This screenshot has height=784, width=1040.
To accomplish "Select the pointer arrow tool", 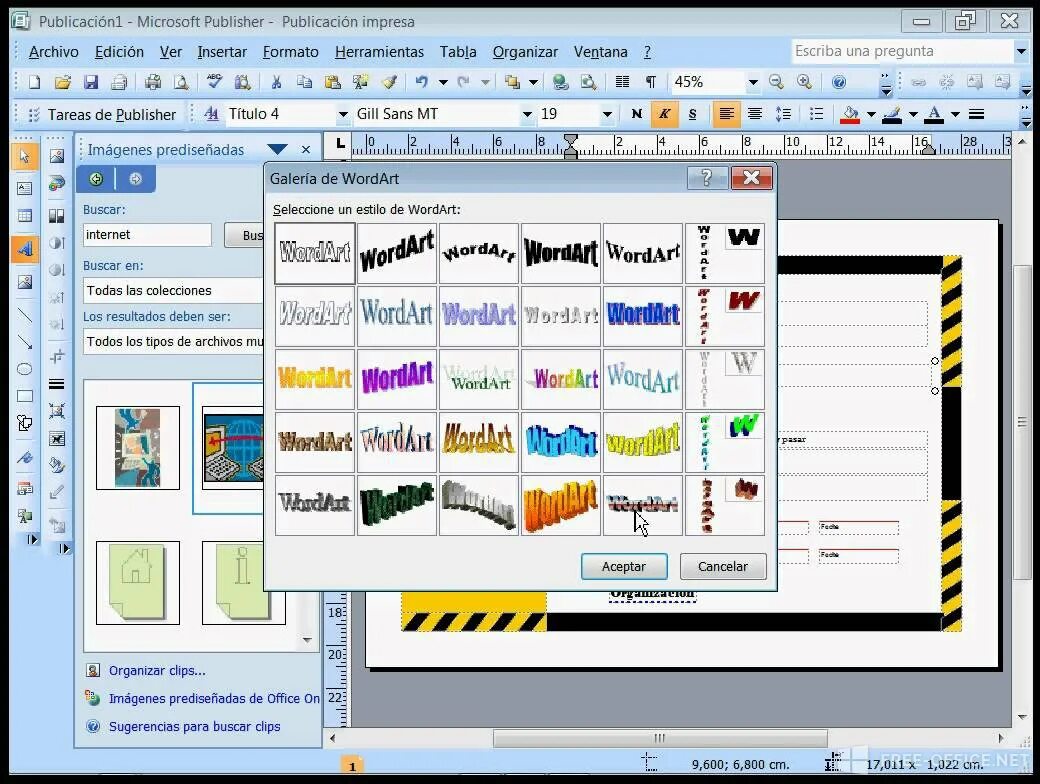I will click(x=25, y=157).
